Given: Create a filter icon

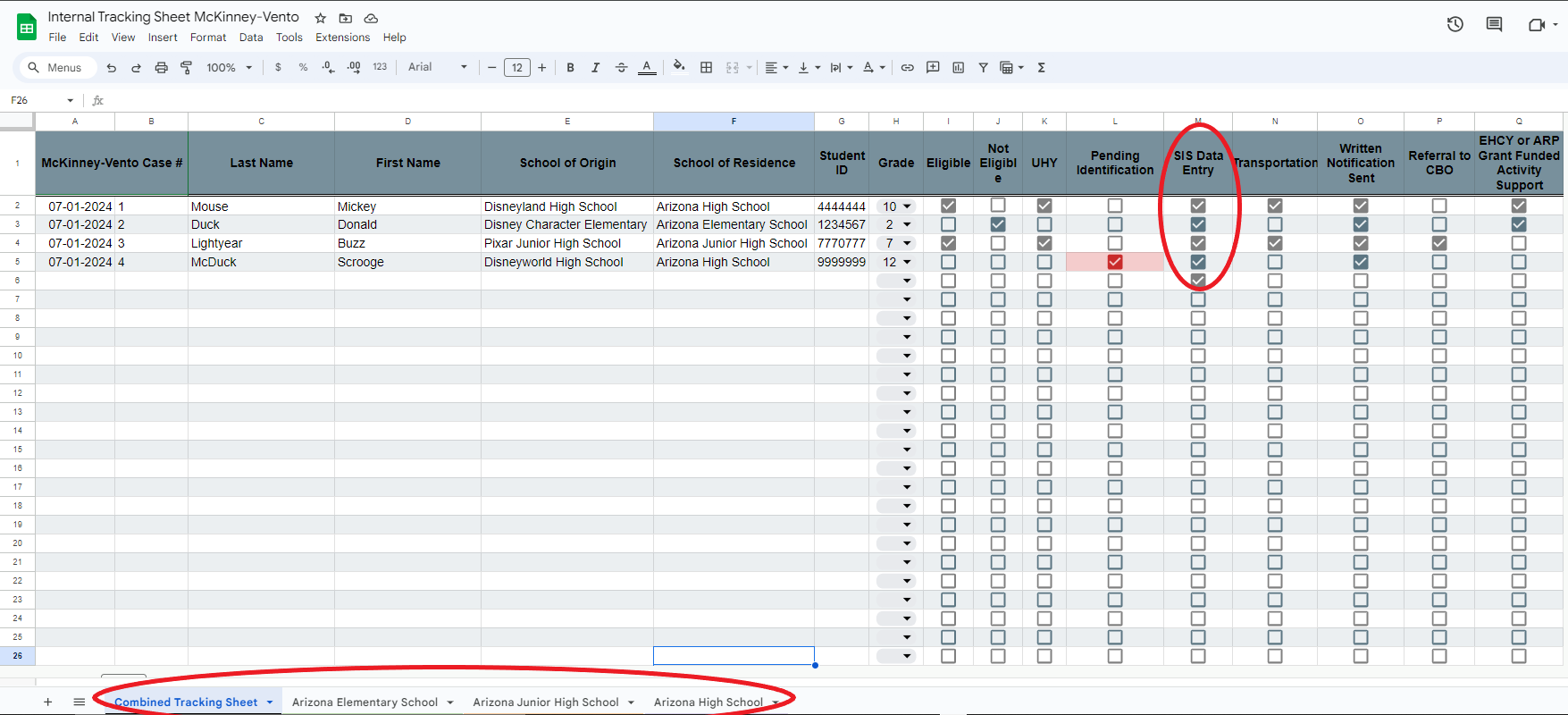Looking at the screenshot, I should (983, 68).
